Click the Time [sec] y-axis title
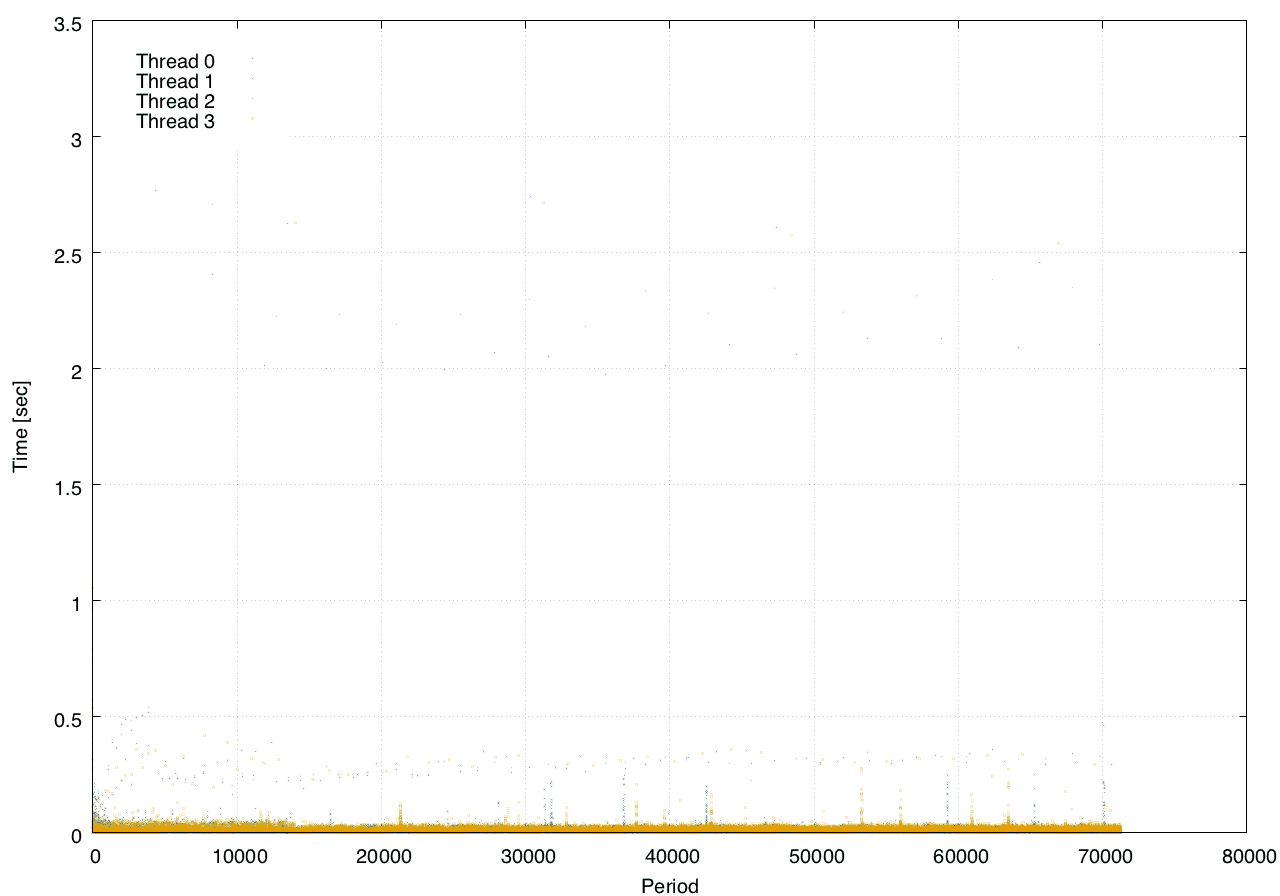The image size is (1280, 896). 20,426
